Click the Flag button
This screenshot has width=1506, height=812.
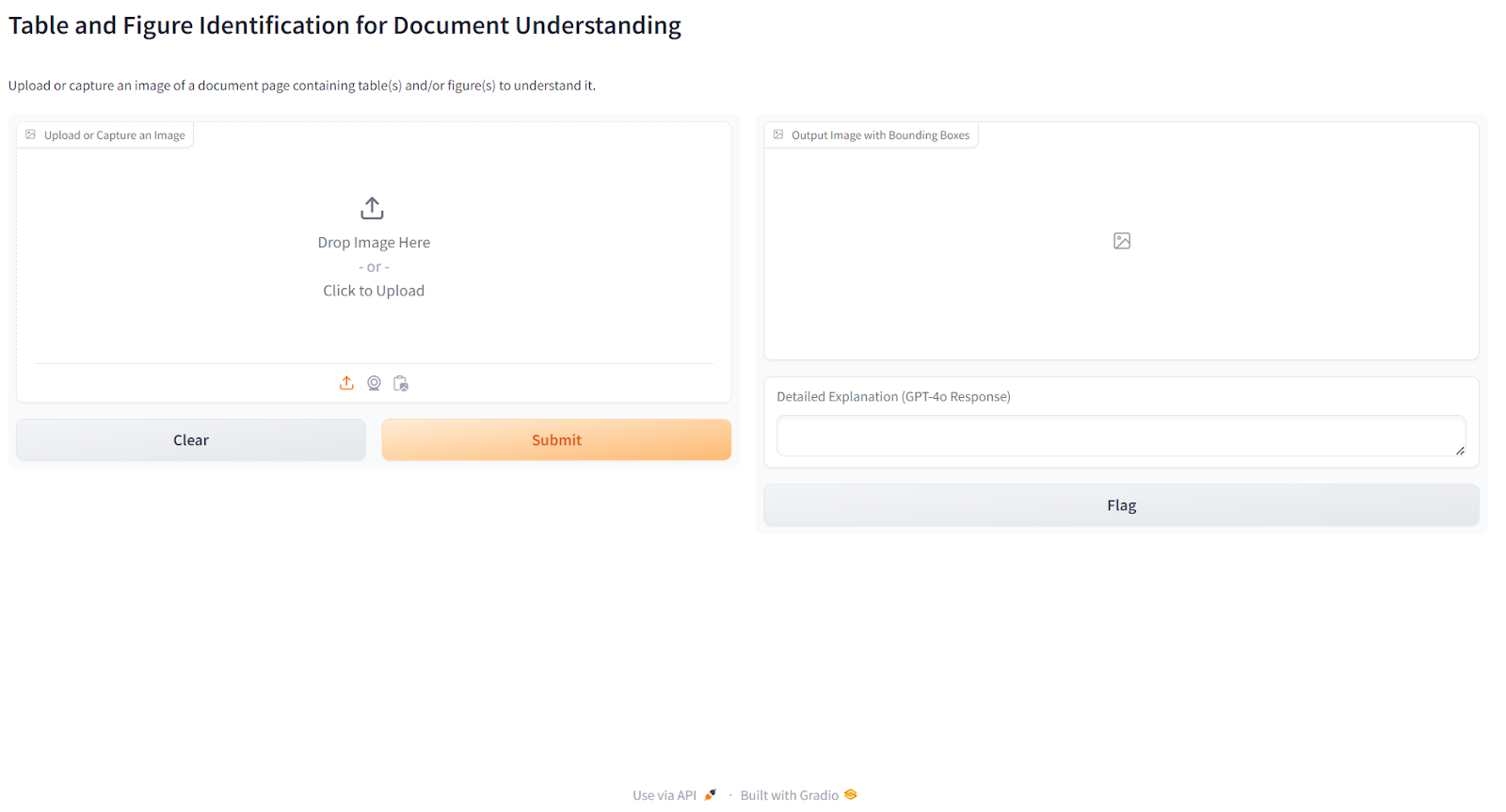coord(1121,505)
